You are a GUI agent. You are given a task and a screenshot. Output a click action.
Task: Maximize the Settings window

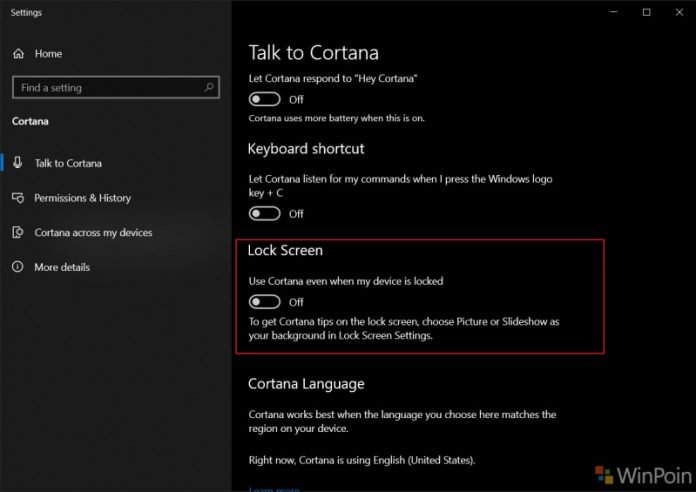(x=647, y=12)
